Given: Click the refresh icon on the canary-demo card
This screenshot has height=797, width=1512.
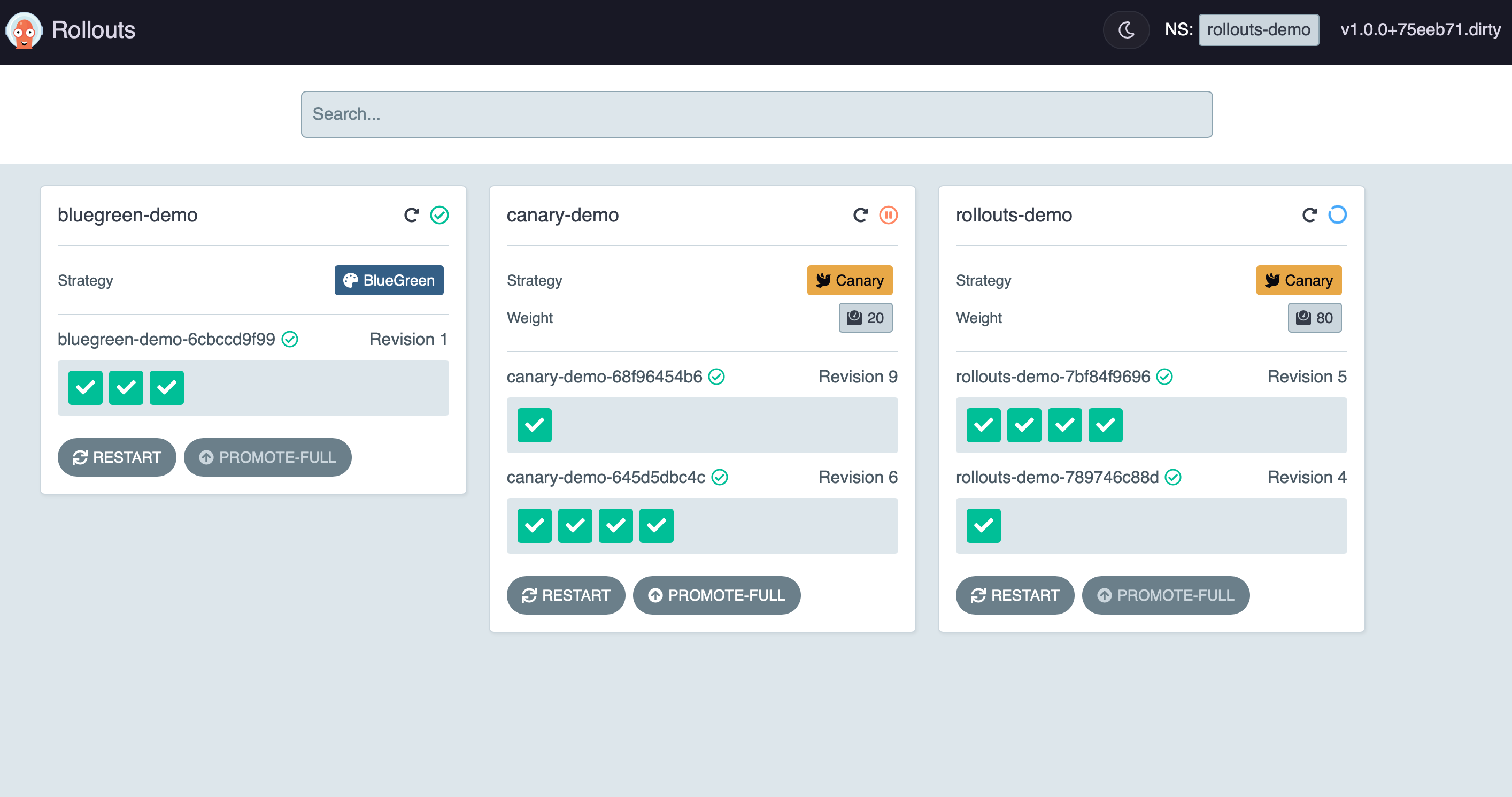Looking at the screenshot, I should click(x=860, y=215).
